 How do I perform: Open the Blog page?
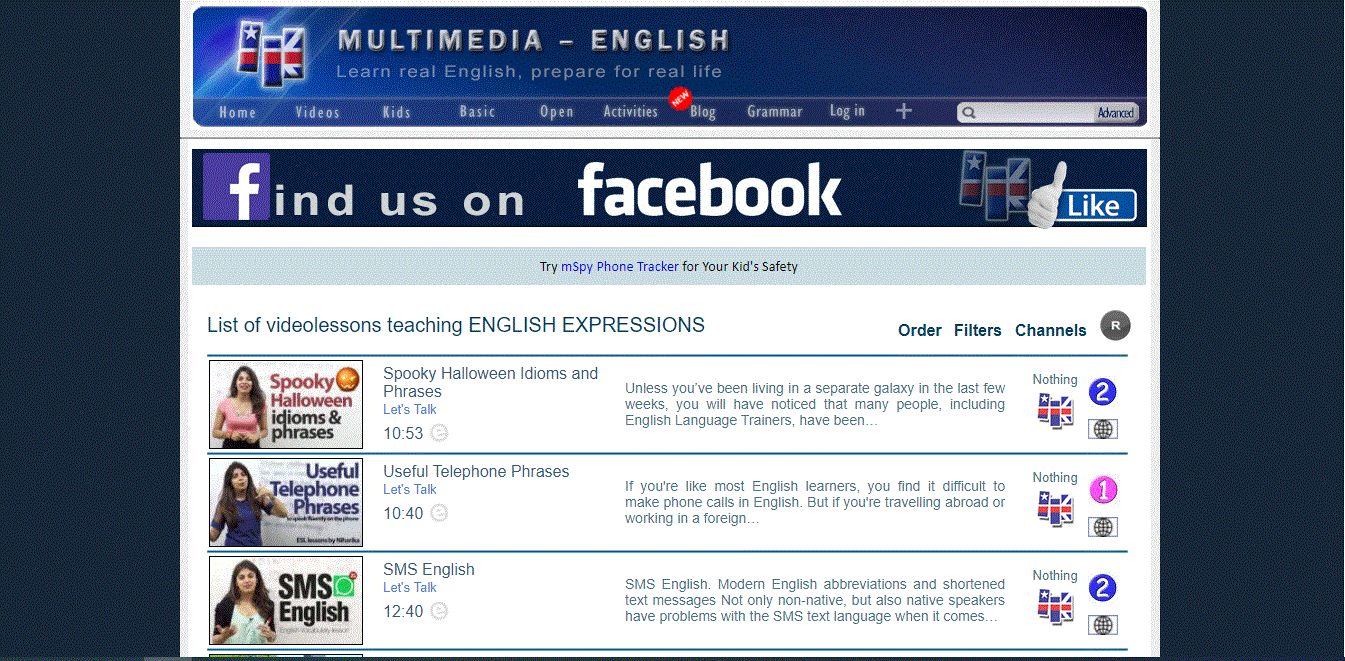703,112
